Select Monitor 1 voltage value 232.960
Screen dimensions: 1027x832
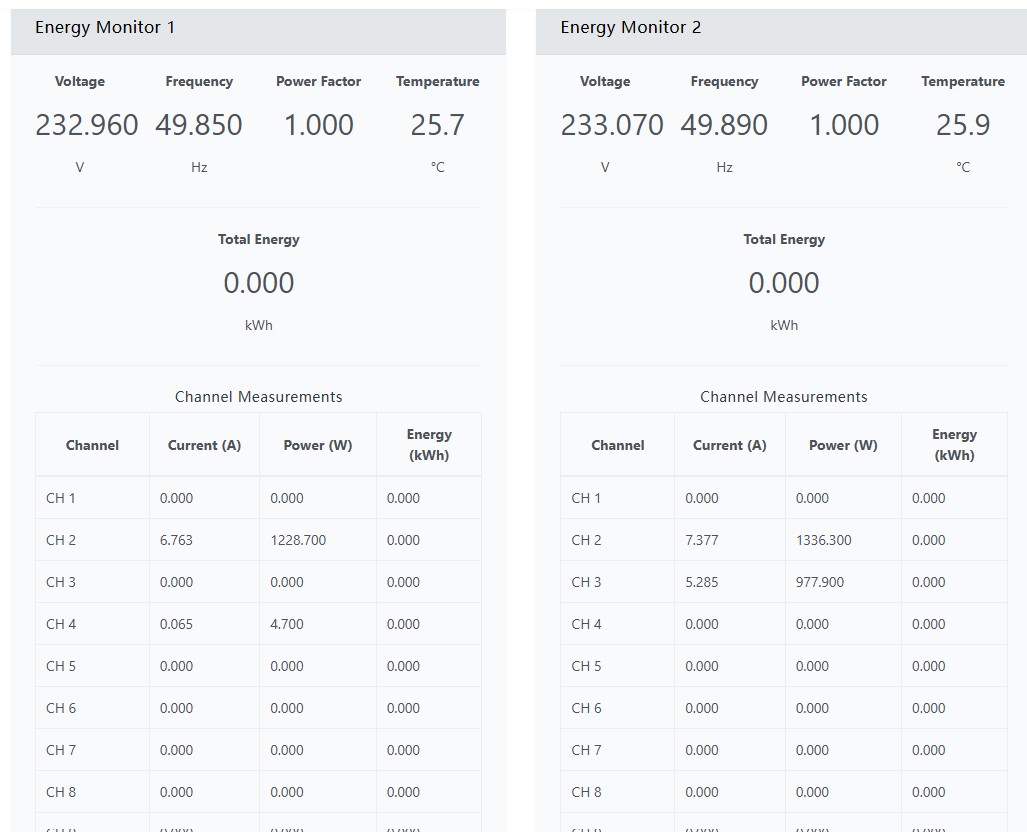[x=86, y=124]
